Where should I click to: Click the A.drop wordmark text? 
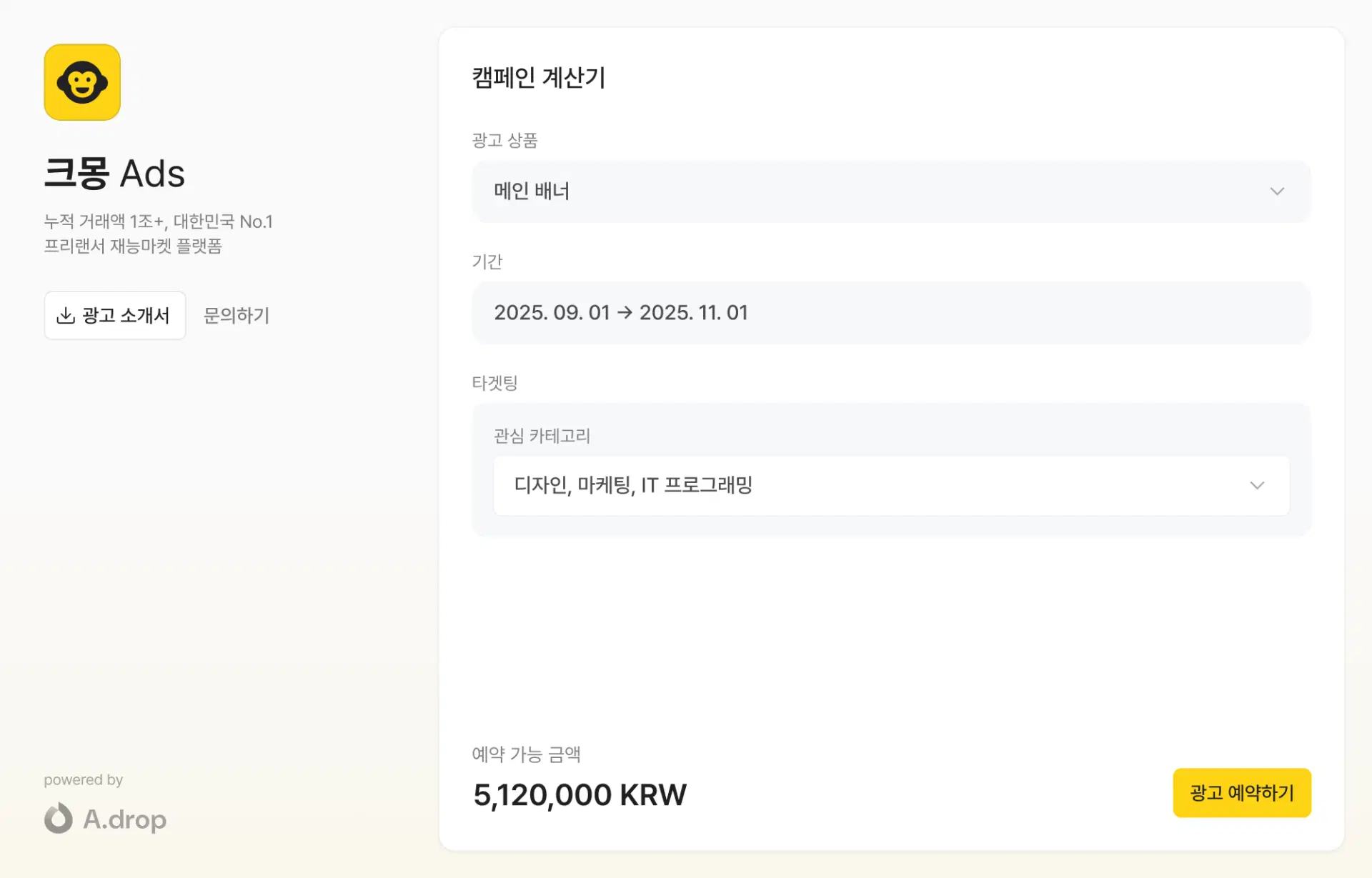[125, 819]
